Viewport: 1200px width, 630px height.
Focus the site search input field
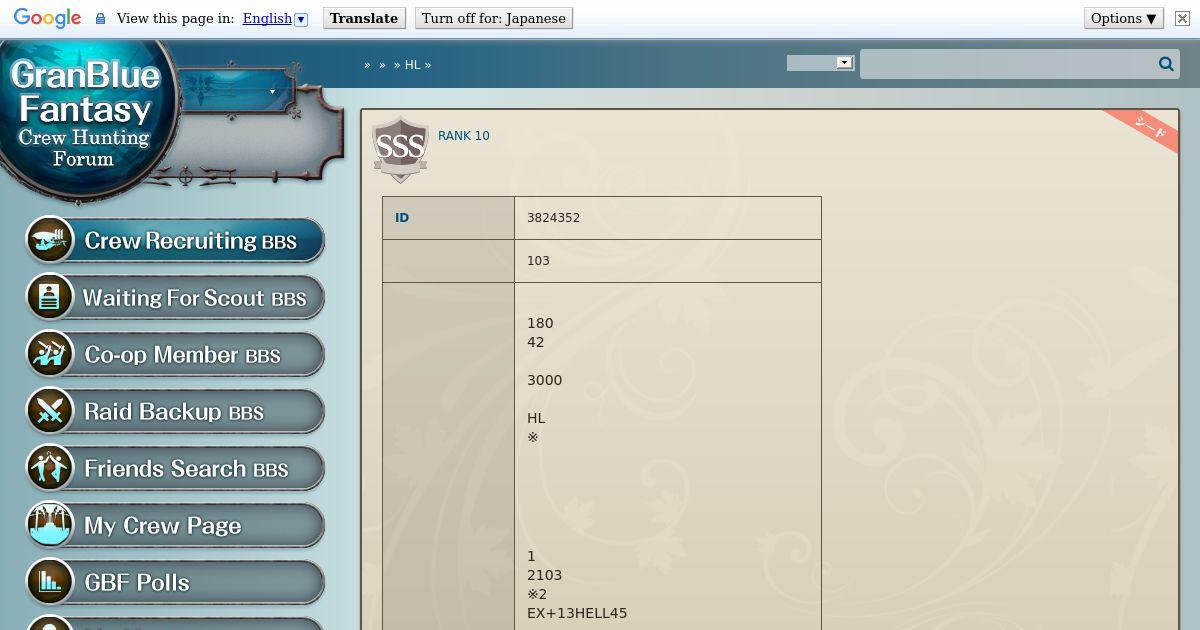(x=1008, y=64)
